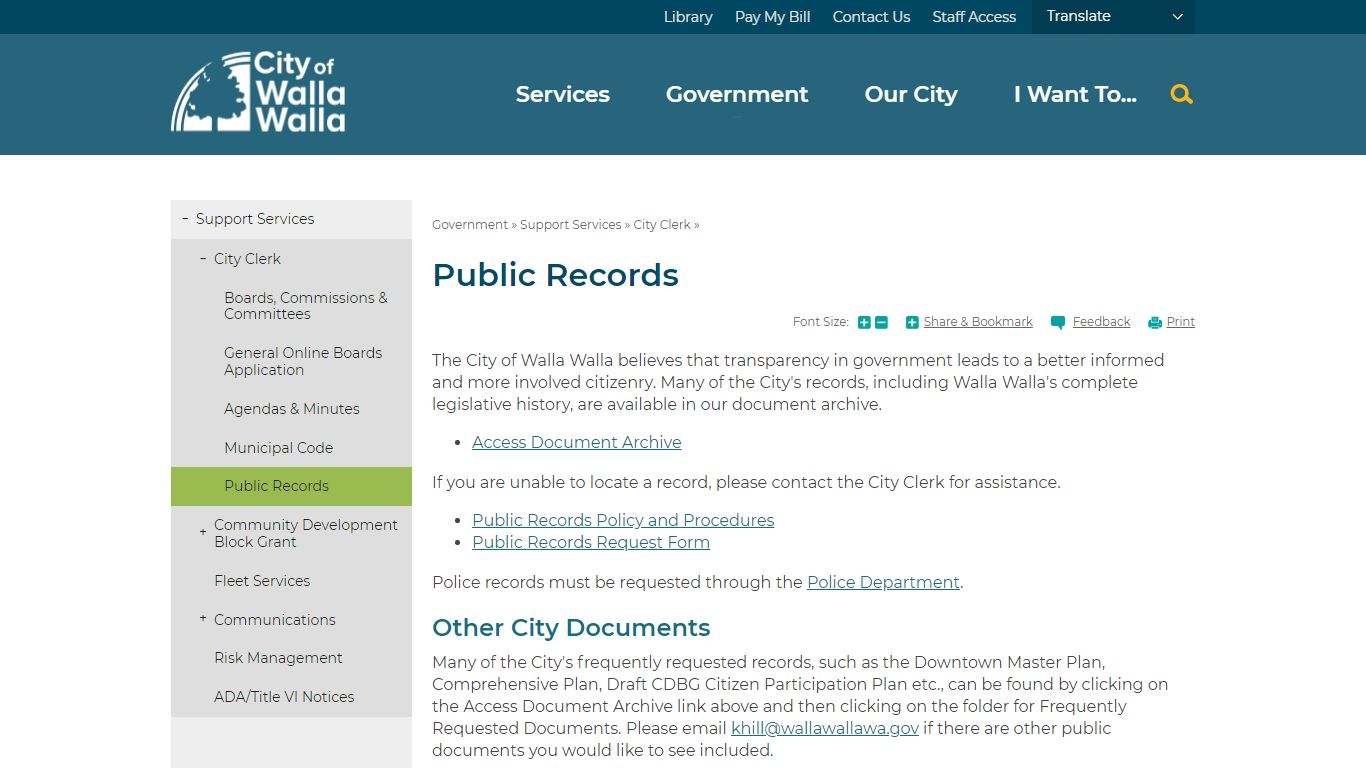Open the Pay My Bill link
1366x768 pixels.
[772, 17]
